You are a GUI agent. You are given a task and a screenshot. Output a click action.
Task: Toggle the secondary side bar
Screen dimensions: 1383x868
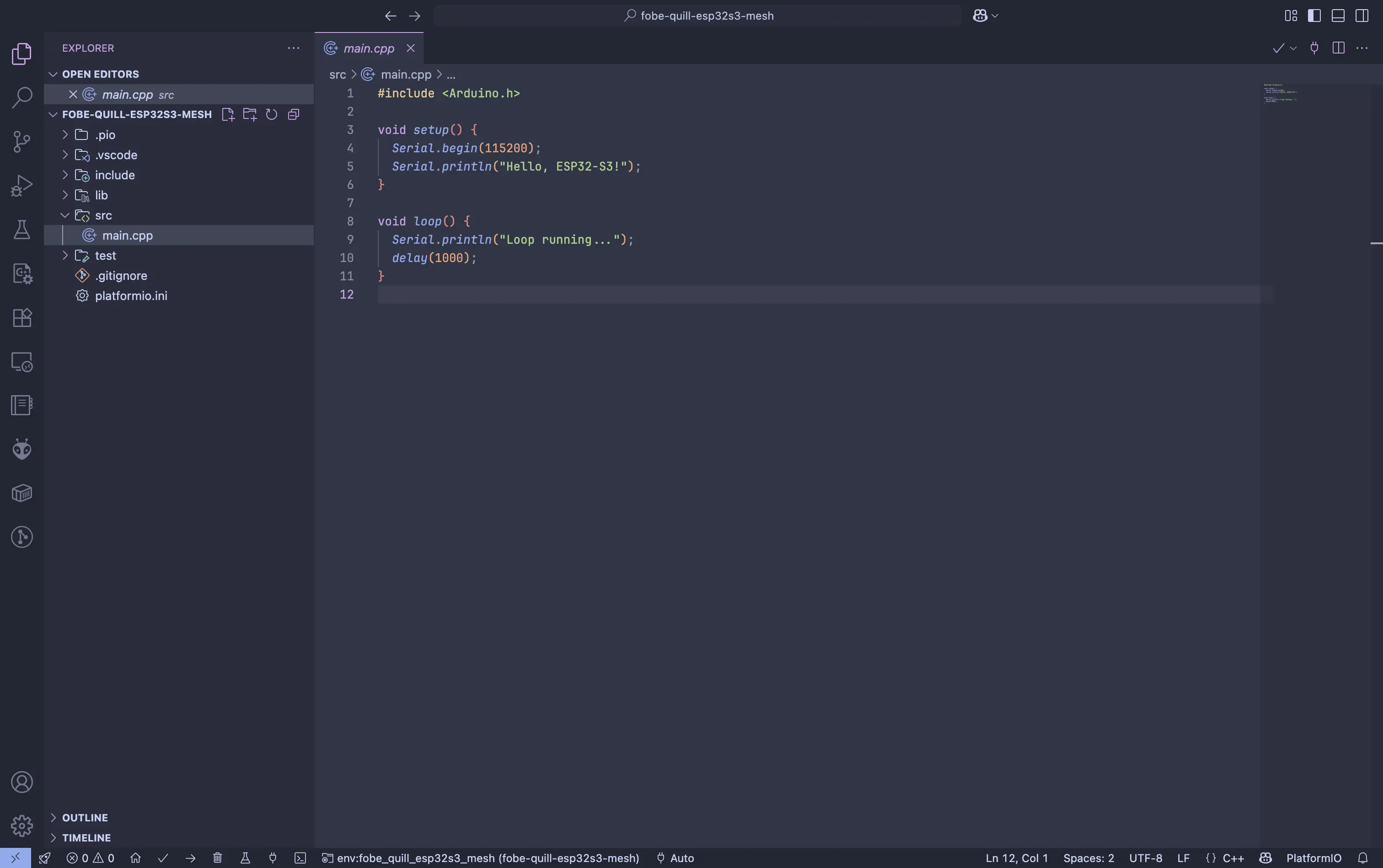1362,16
